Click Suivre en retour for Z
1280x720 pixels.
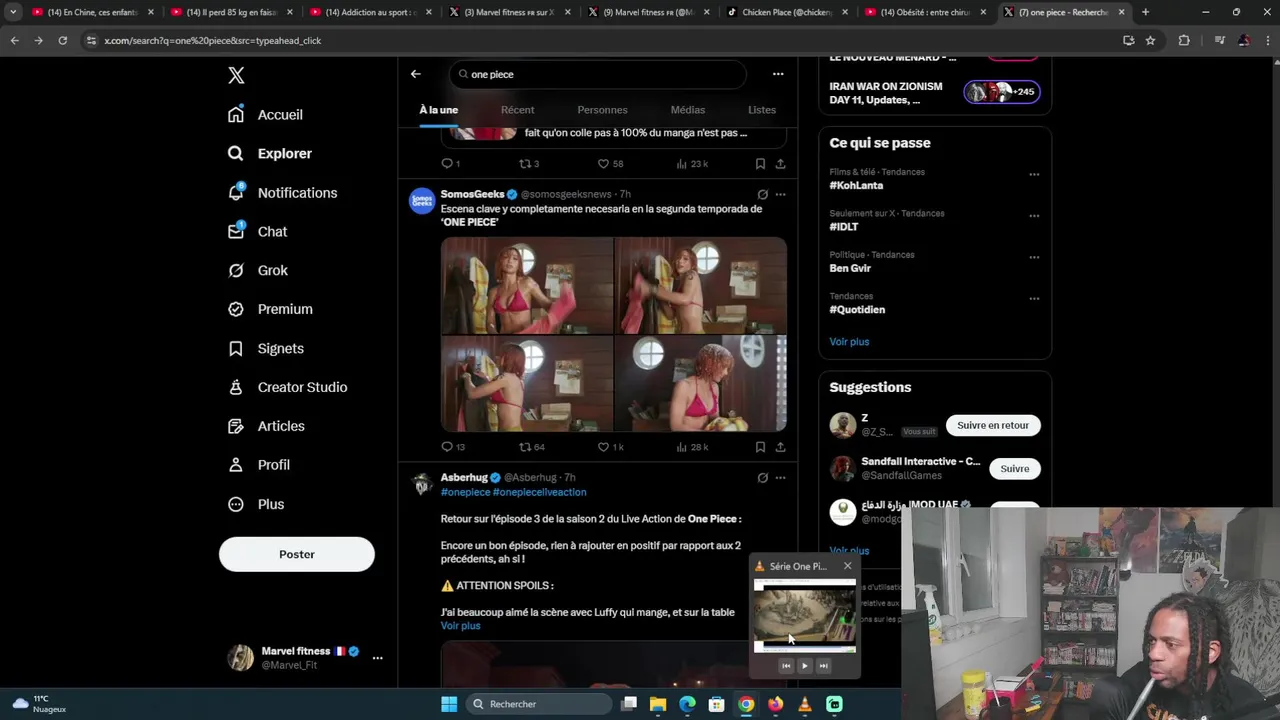click(993, 425)
